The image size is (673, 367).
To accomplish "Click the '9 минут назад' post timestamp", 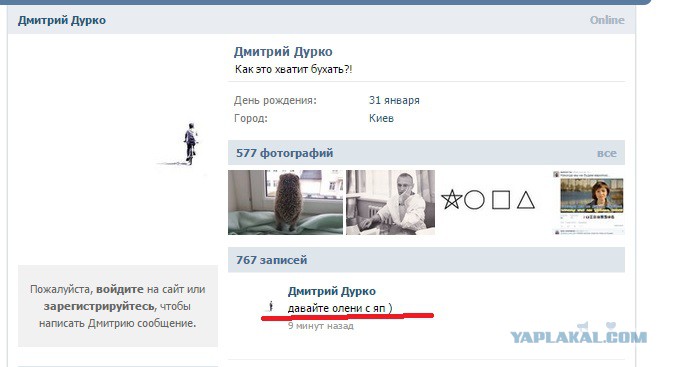I will pos(321,326).
